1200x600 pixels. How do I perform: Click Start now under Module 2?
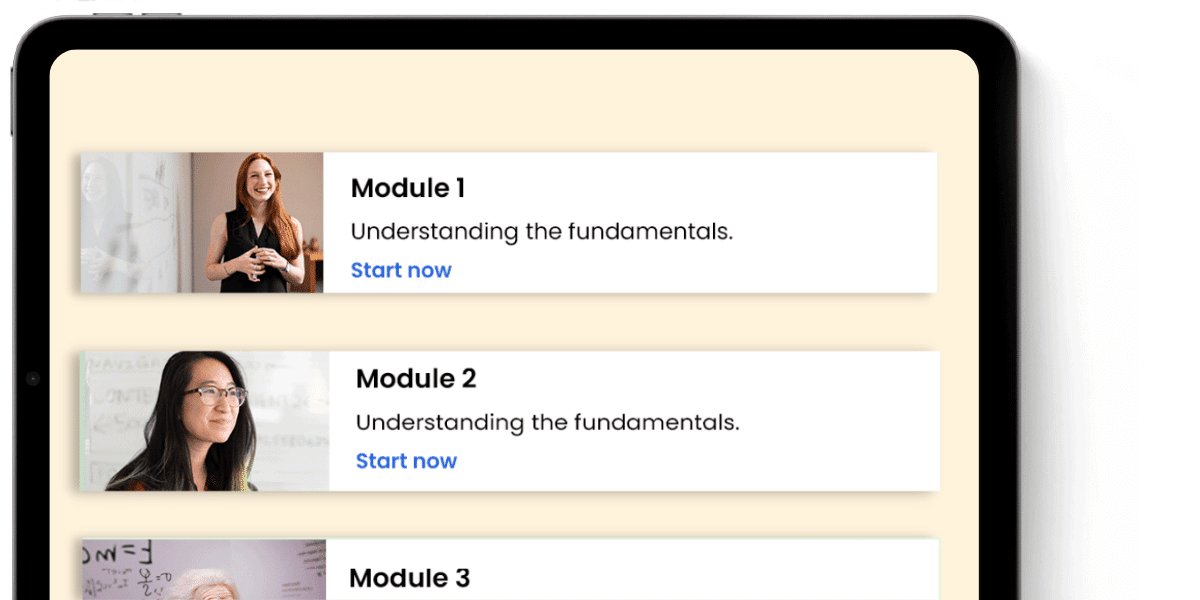tap(406, 461)
